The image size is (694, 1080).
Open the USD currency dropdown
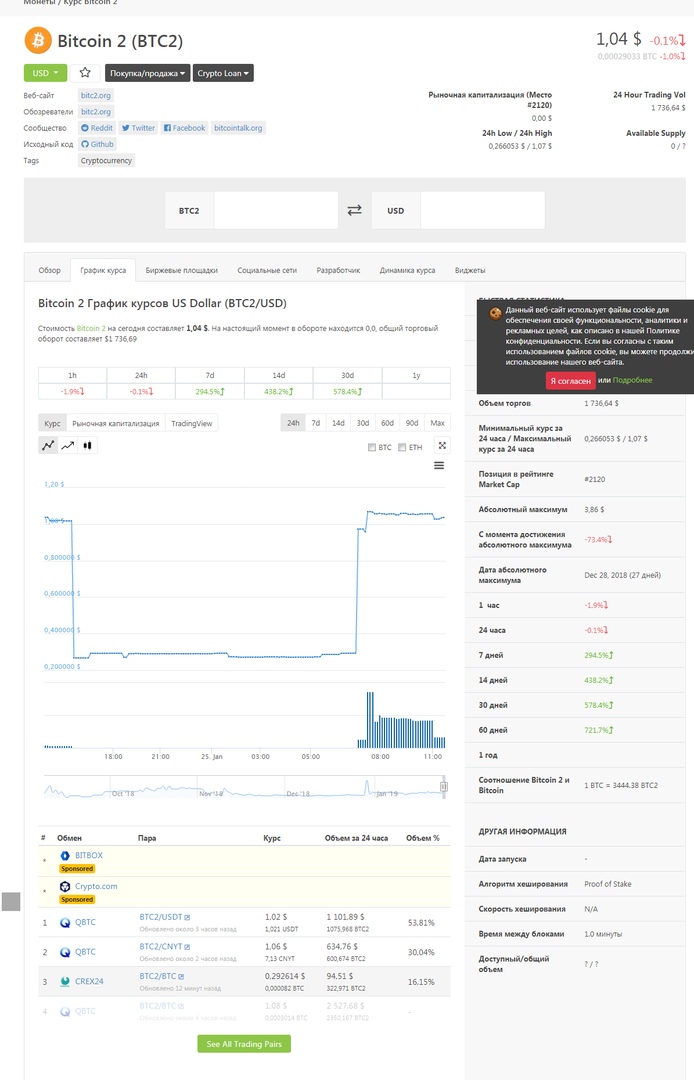(45, 73)
